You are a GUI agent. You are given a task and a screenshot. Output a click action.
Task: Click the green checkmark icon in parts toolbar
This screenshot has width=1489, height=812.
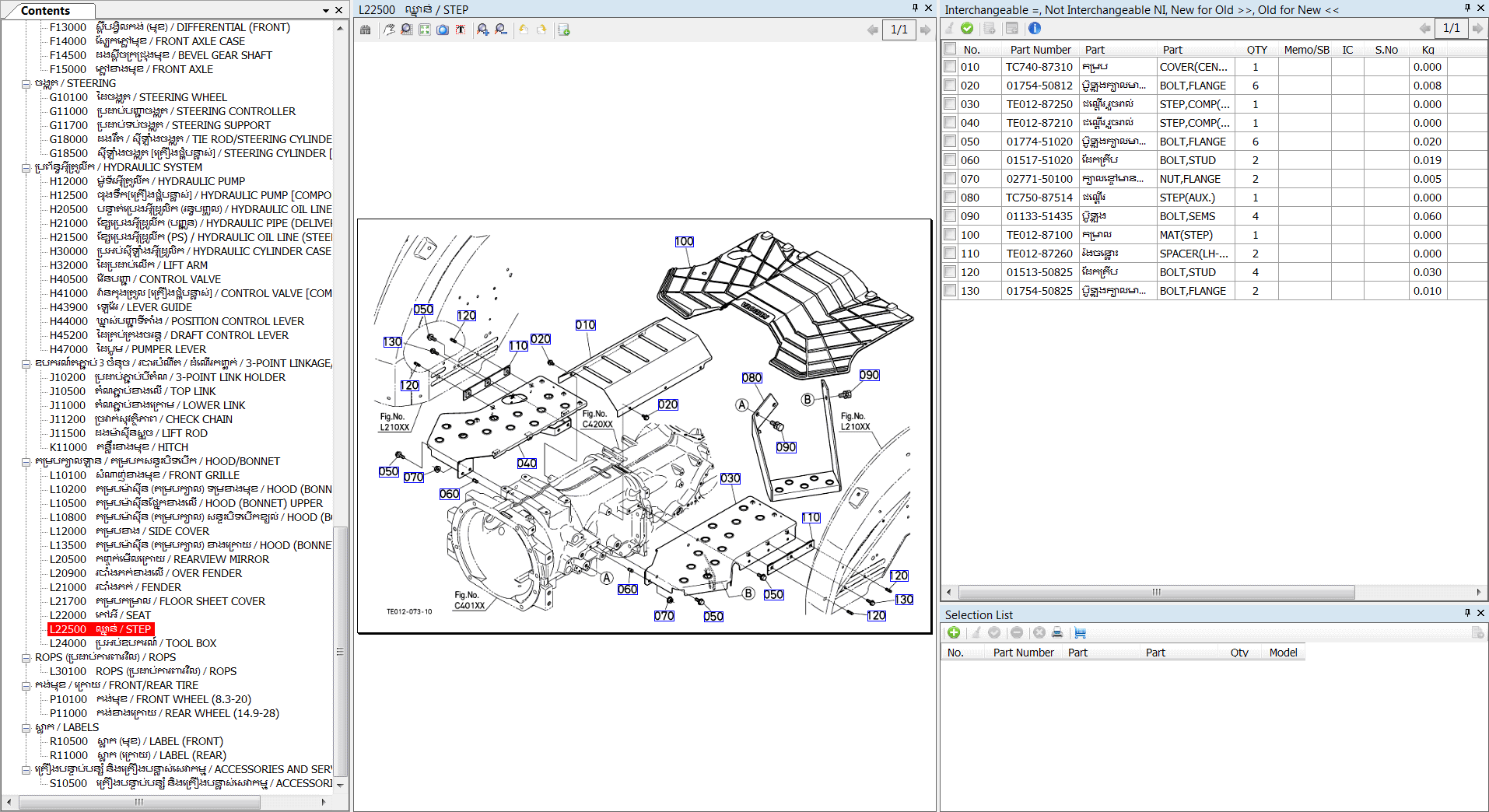pyautogui.click(x=967, y=28)
